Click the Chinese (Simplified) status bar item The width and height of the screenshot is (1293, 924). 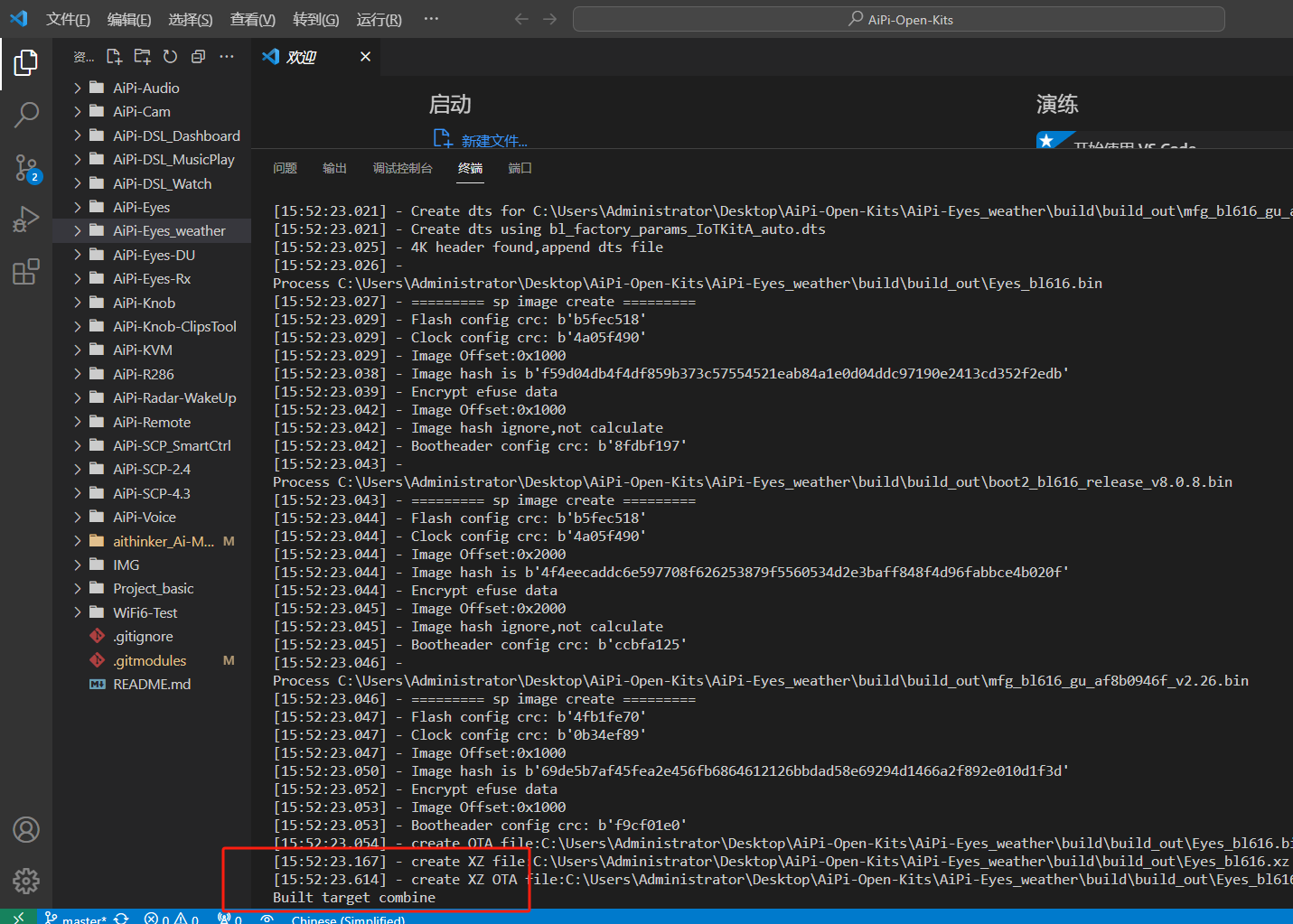point(348,919)
